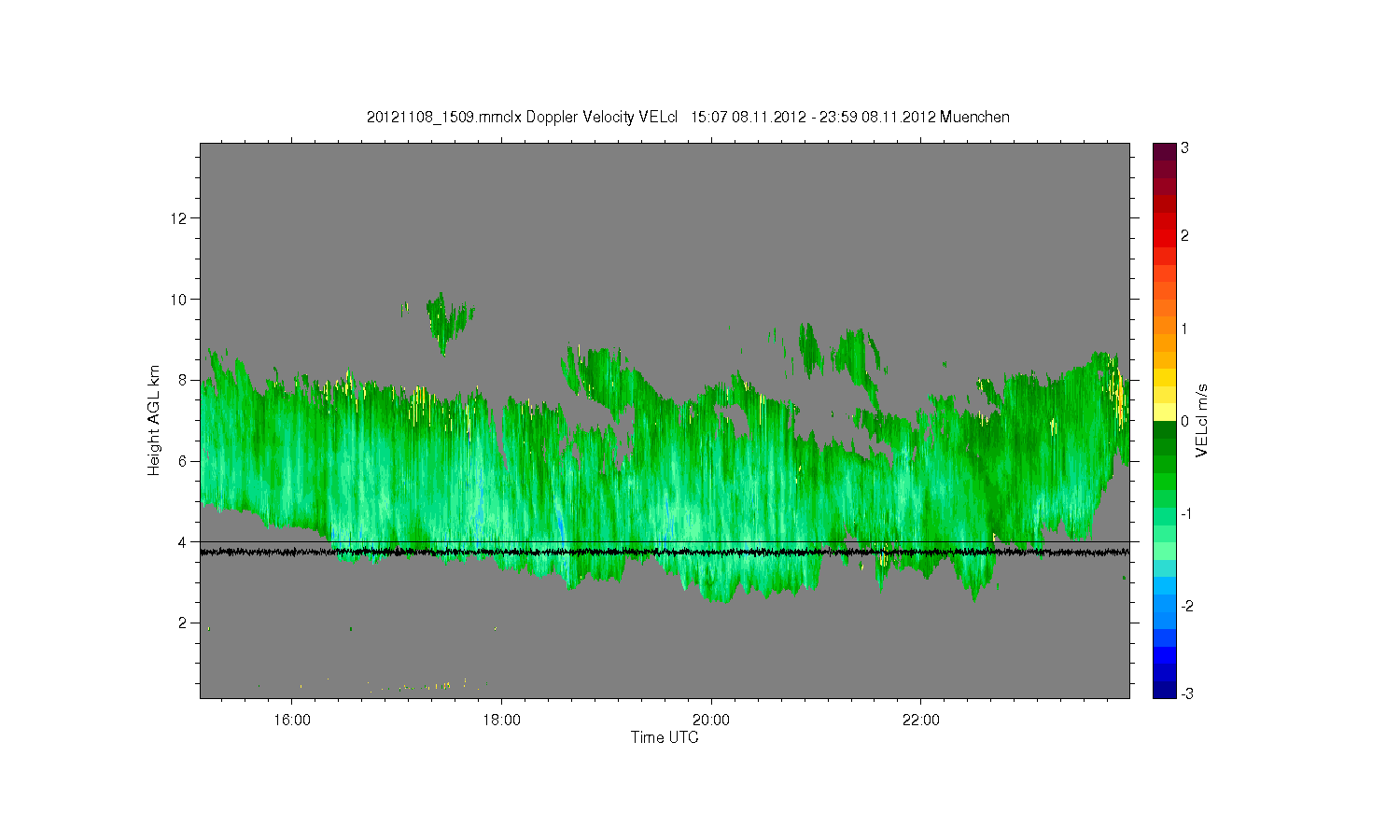1400x840 pixels.
Task: Click the colorbar label 0
Action: click(x=1184, y=421)
